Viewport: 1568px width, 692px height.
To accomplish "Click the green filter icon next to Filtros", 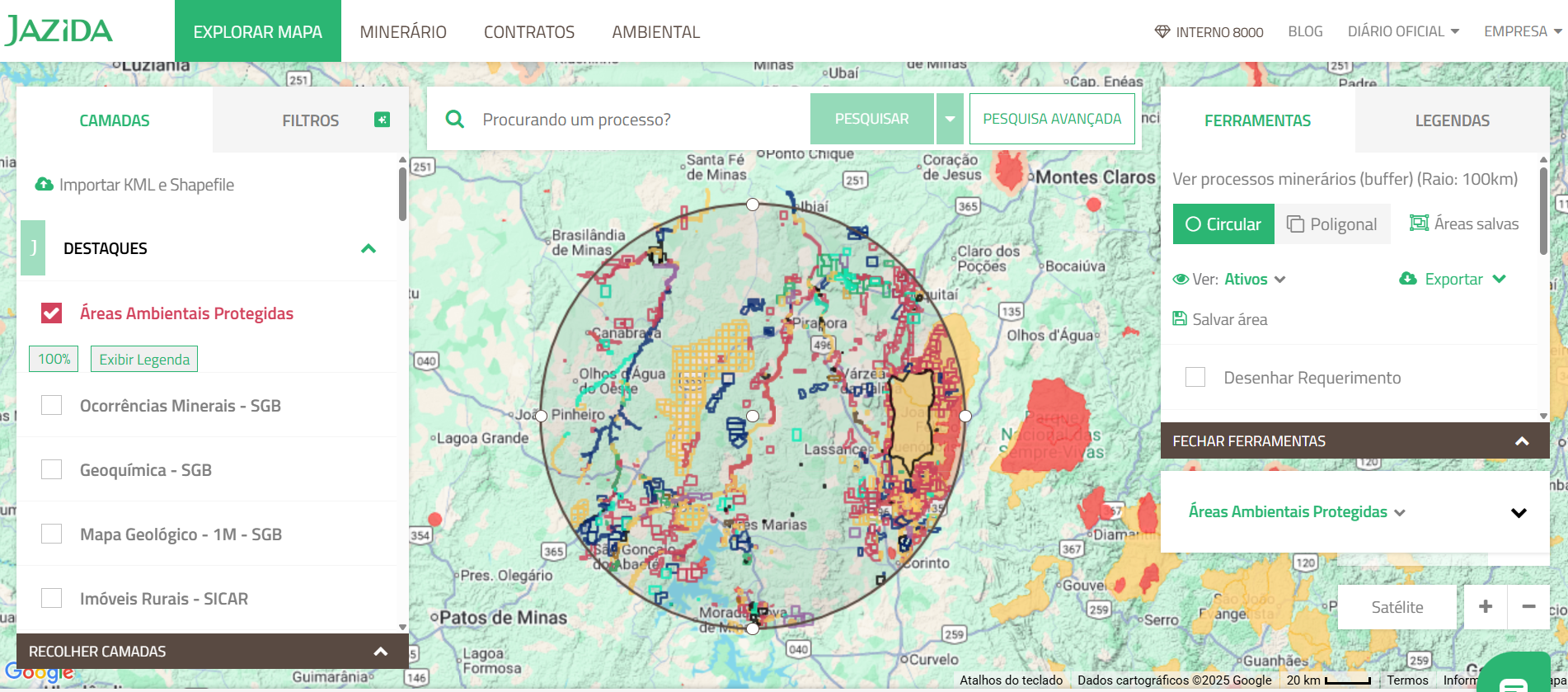I will pyautogui.click(x=382, y=120).
